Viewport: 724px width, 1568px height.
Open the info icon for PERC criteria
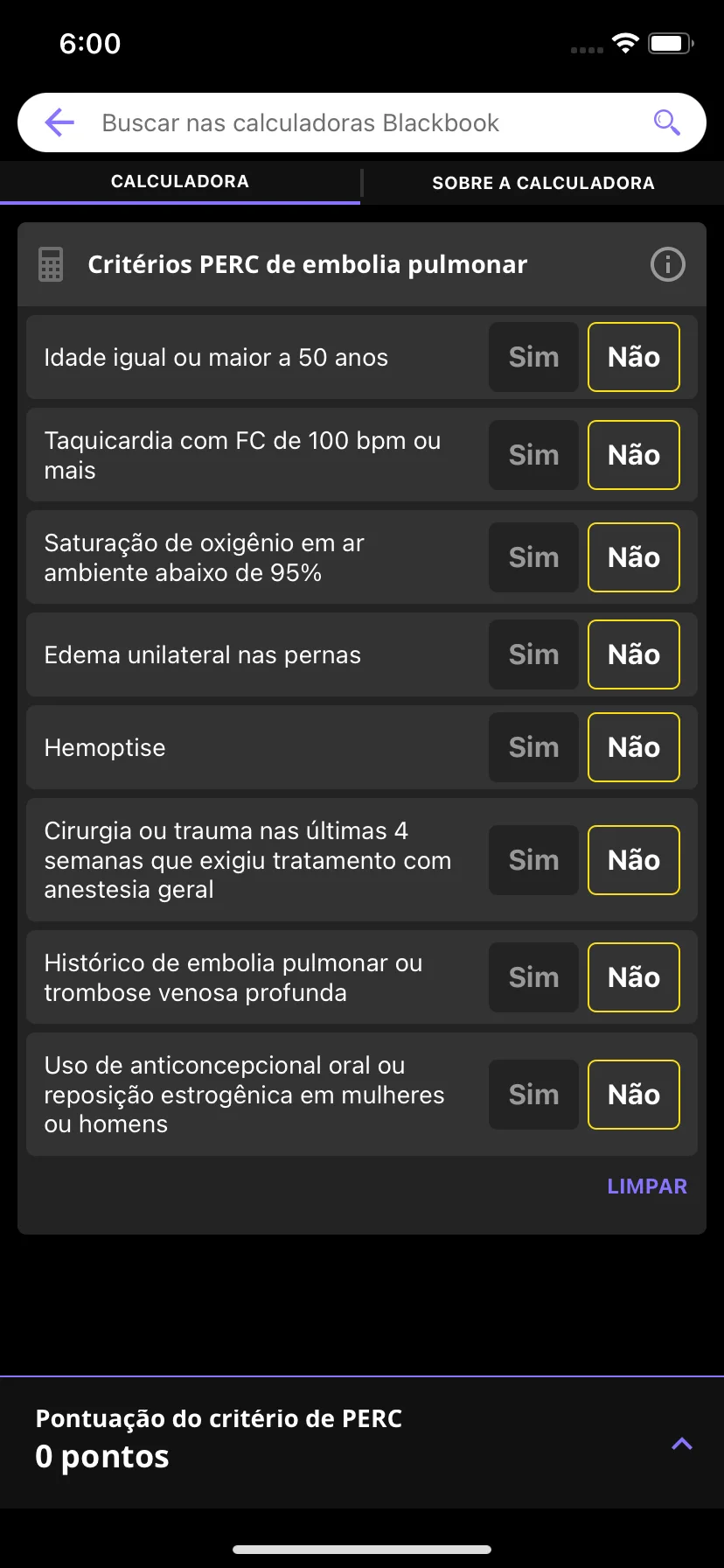(x=668, y=264)
